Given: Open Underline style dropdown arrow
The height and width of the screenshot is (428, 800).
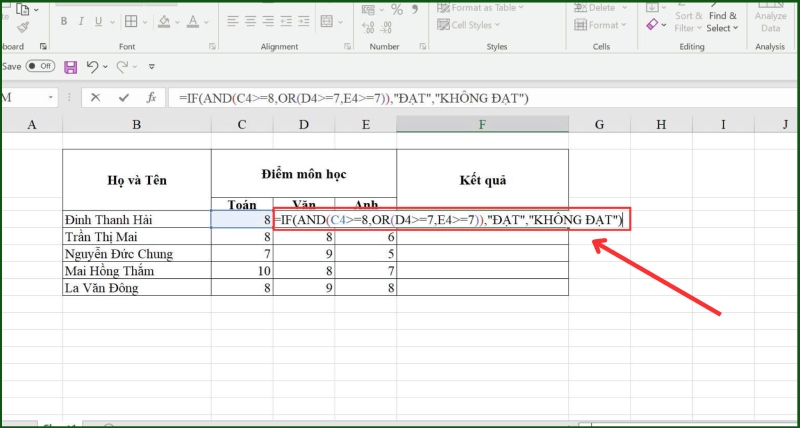Looking at the screenshot, I should 113,22.
